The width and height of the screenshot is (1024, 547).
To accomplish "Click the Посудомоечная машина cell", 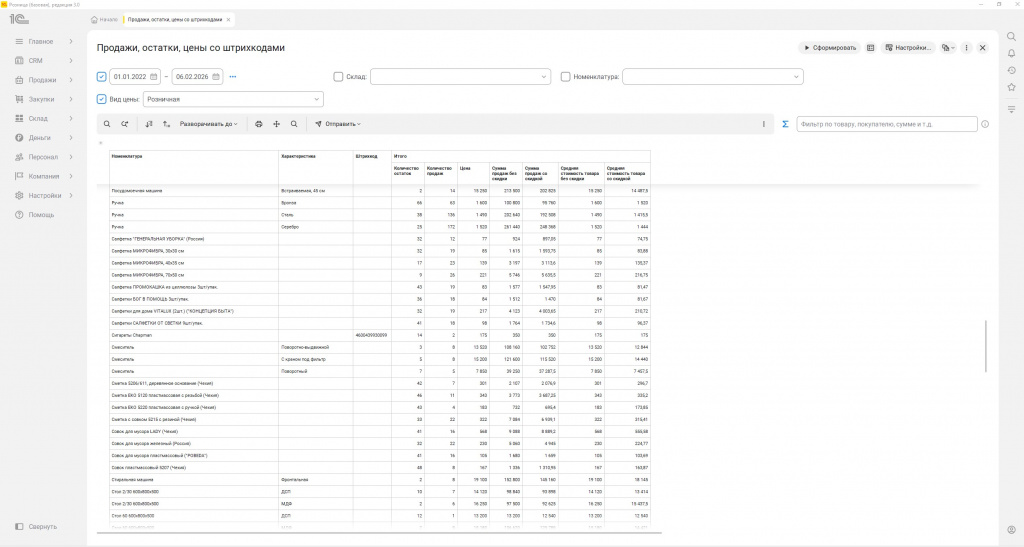I will click(x=194, y=191).
